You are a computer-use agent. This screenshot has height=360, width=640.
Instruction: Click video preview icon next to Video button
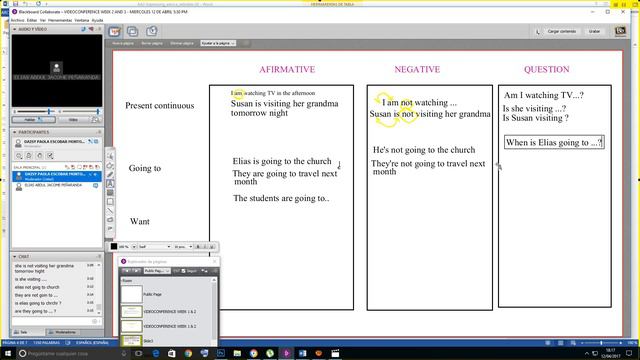[96, 120]
